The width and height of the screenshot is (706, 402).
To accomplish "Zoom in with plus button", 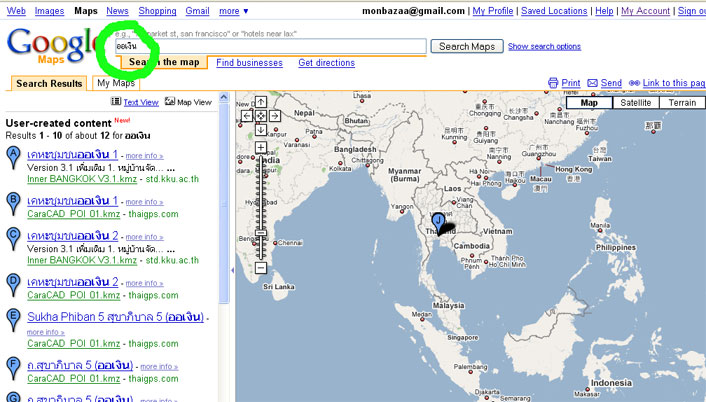I will tap(261, 147).
